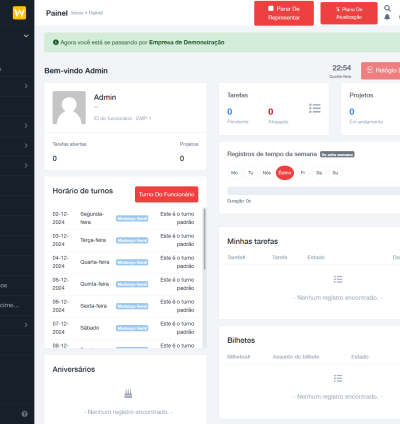This screenshot has height=424, width=400.
Task: Click Plano De Atualização button
Action: [349, 13]
